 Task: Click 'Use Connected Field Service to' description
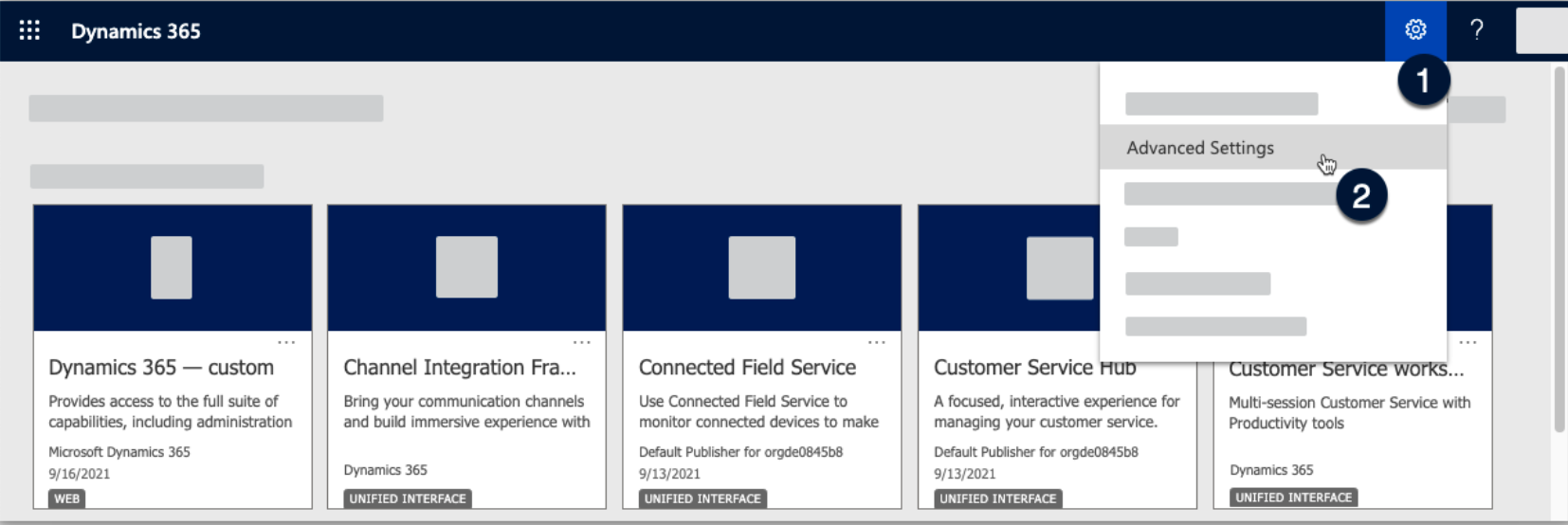click(743, 402)
